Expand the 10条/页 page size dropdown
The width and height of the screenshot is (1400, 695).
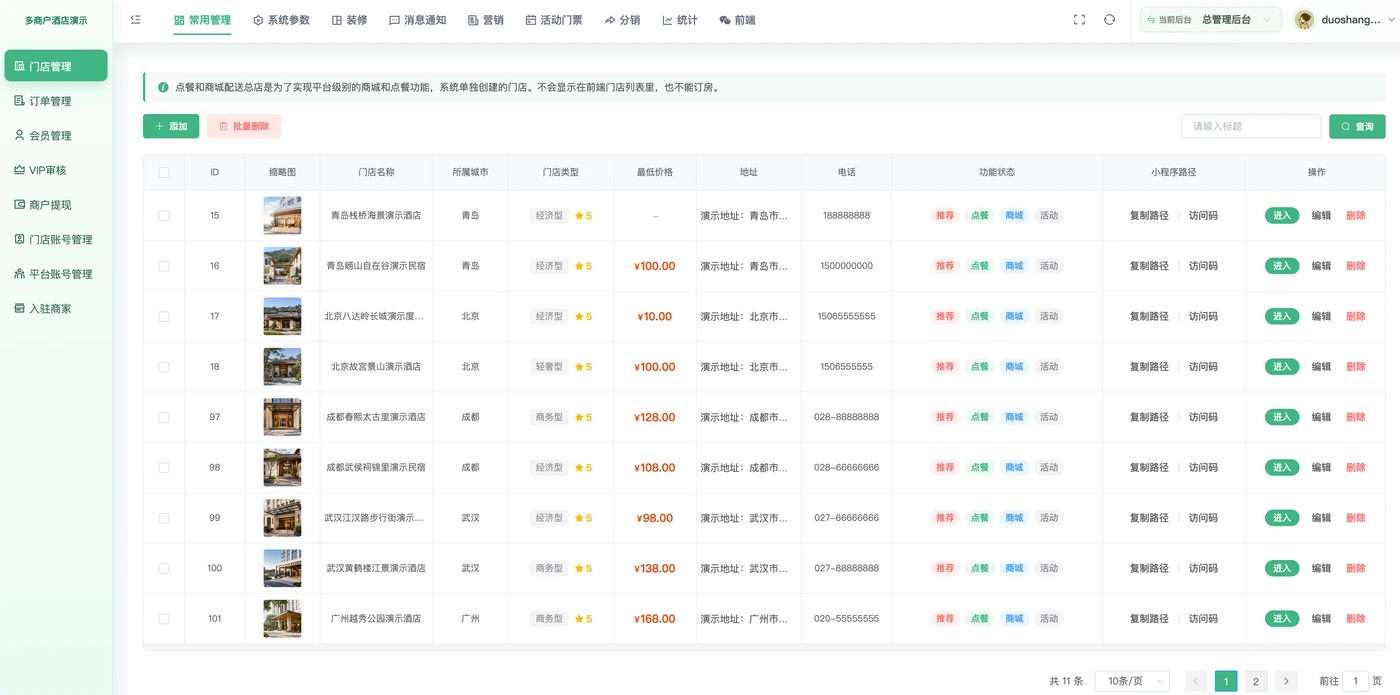(1132, 681)
